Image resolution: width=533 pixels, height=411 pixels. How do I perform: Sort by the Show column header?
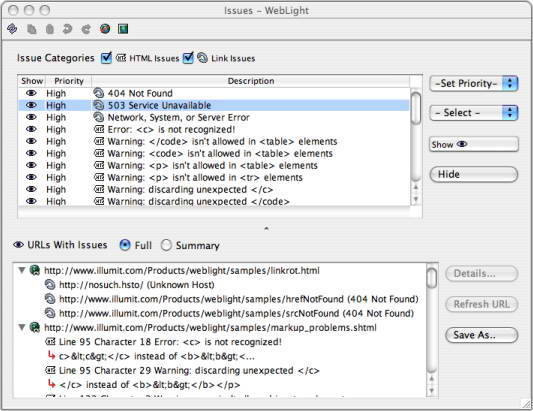click(32, 81)
